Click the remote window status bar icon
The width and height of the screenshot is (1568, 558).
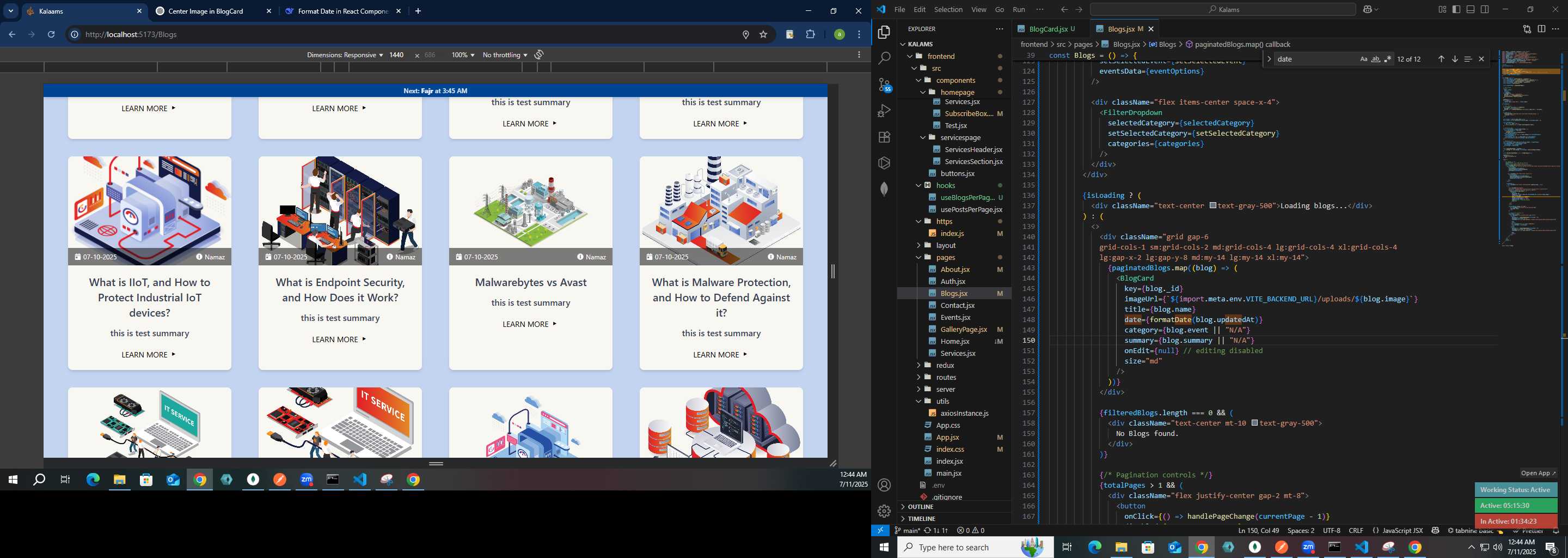880,531
